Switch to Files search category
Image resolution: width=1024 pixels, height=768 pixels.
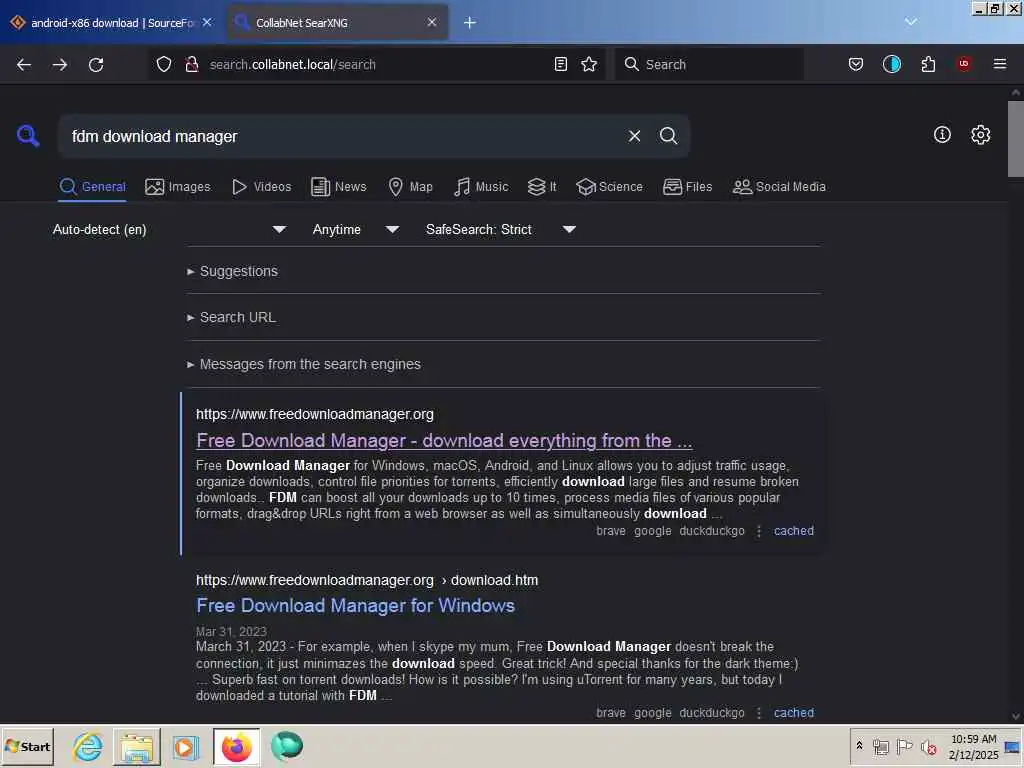687,187
